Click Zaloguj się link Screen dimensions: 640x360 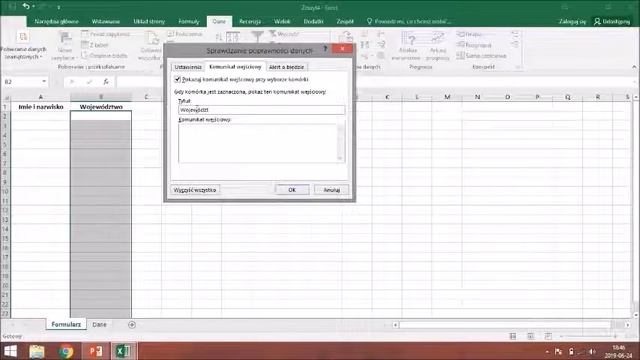(572, 21)
